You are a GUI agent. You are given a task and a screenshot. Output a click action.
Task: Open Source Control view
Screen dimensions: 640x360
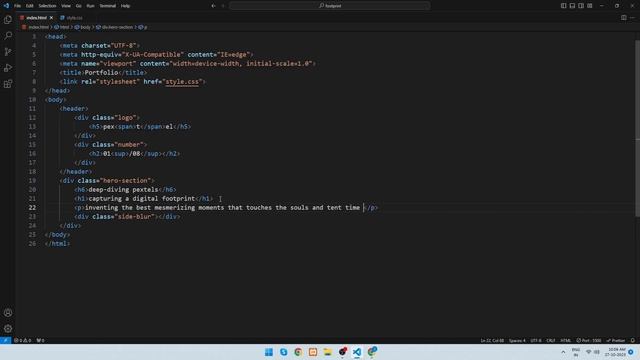[x=8, y=52]
